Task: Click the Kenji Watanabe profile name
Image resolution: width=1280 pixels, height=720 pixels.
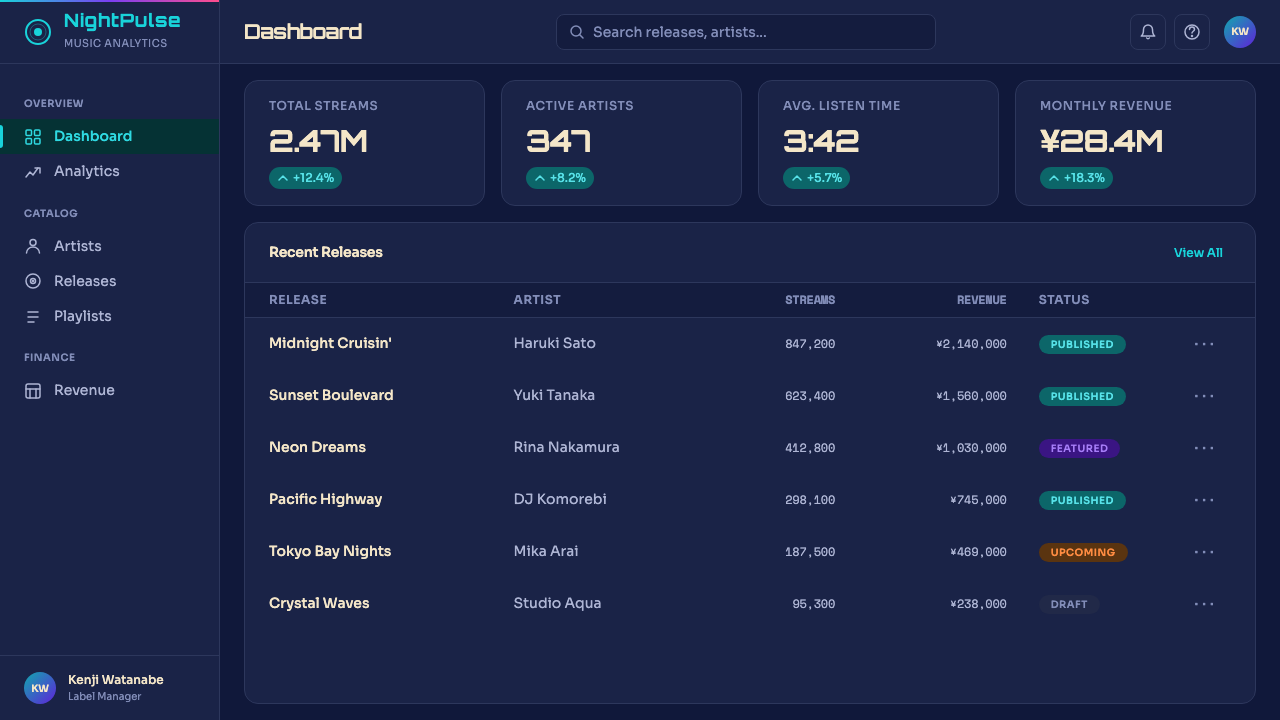Action: pos(116,680)
